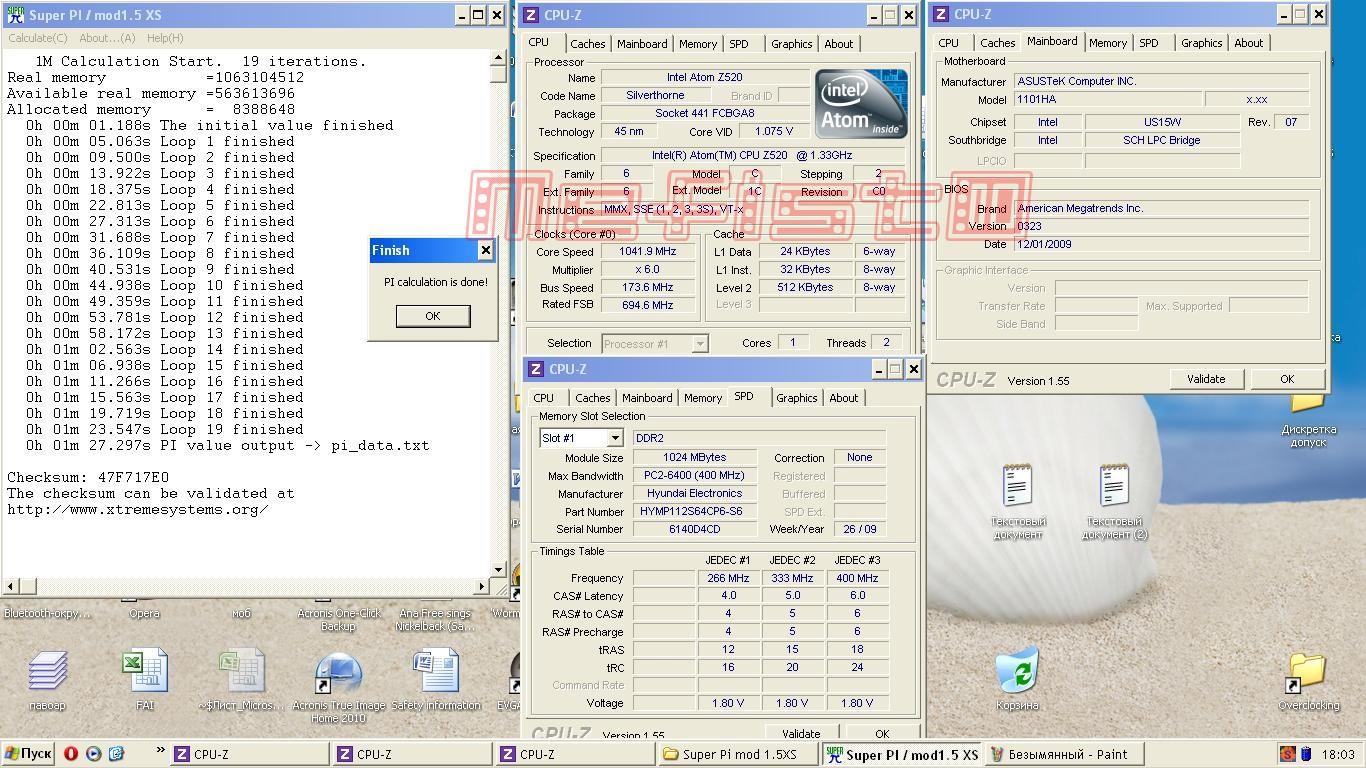1366x768 pixels.
Task: Click the BIOS date 12/01/2009 field
Action: [x=1161, y=244]
